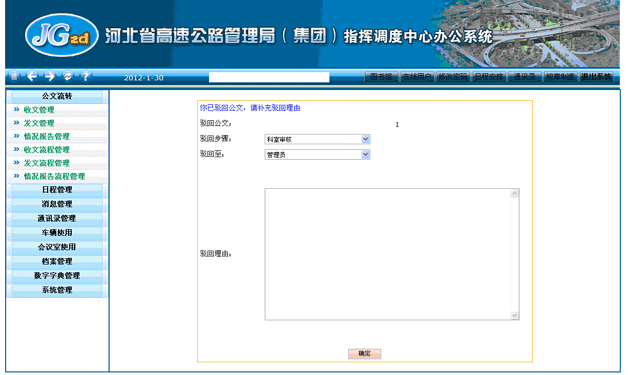Click the 驳回至 label

click(212, 153)
